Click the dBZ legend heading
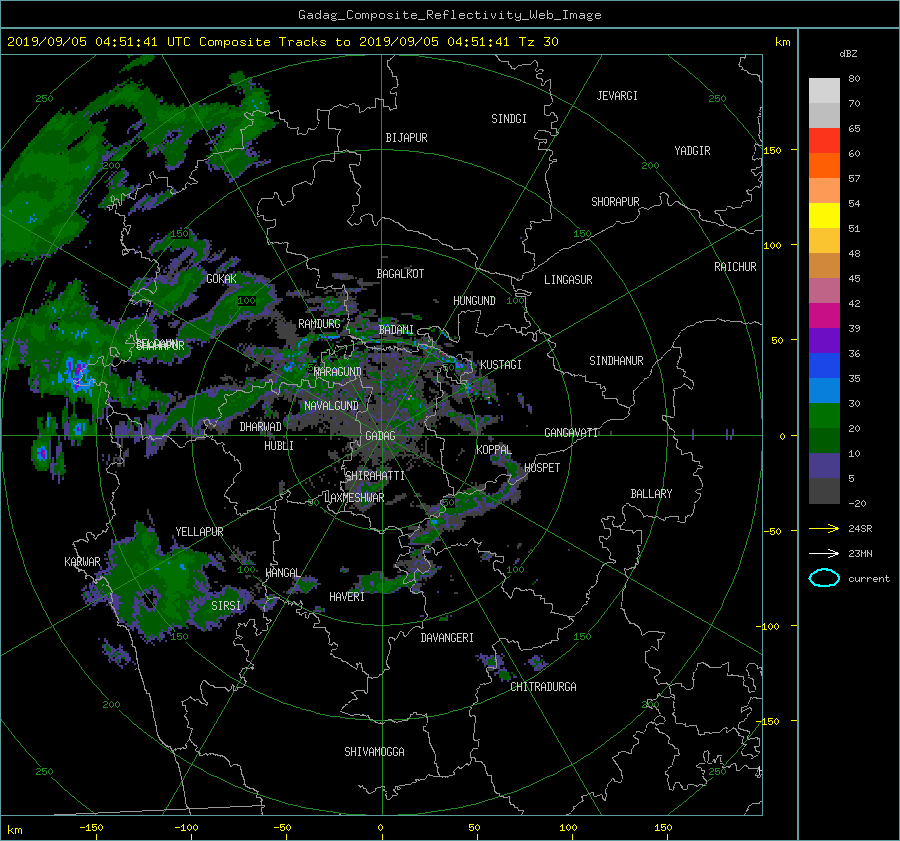 (848, 54)
